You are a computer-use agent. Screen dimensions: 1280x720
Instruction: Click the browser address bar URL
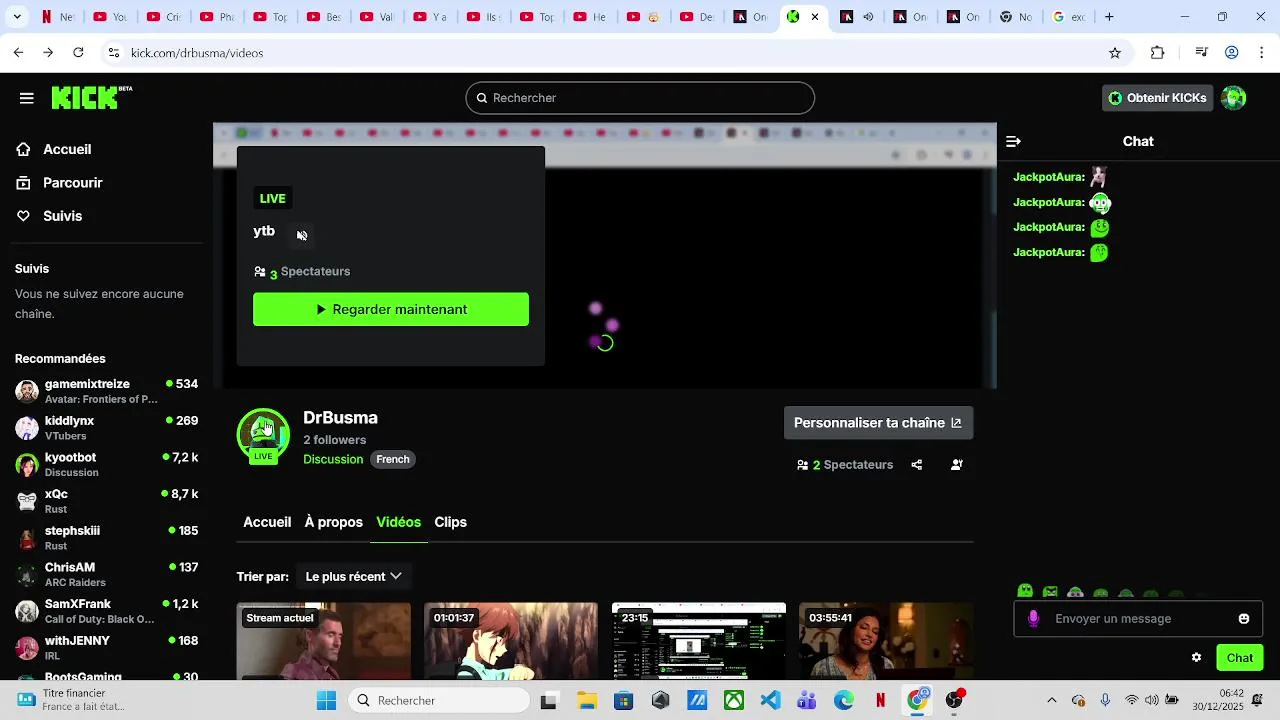[x=197, y=53]
